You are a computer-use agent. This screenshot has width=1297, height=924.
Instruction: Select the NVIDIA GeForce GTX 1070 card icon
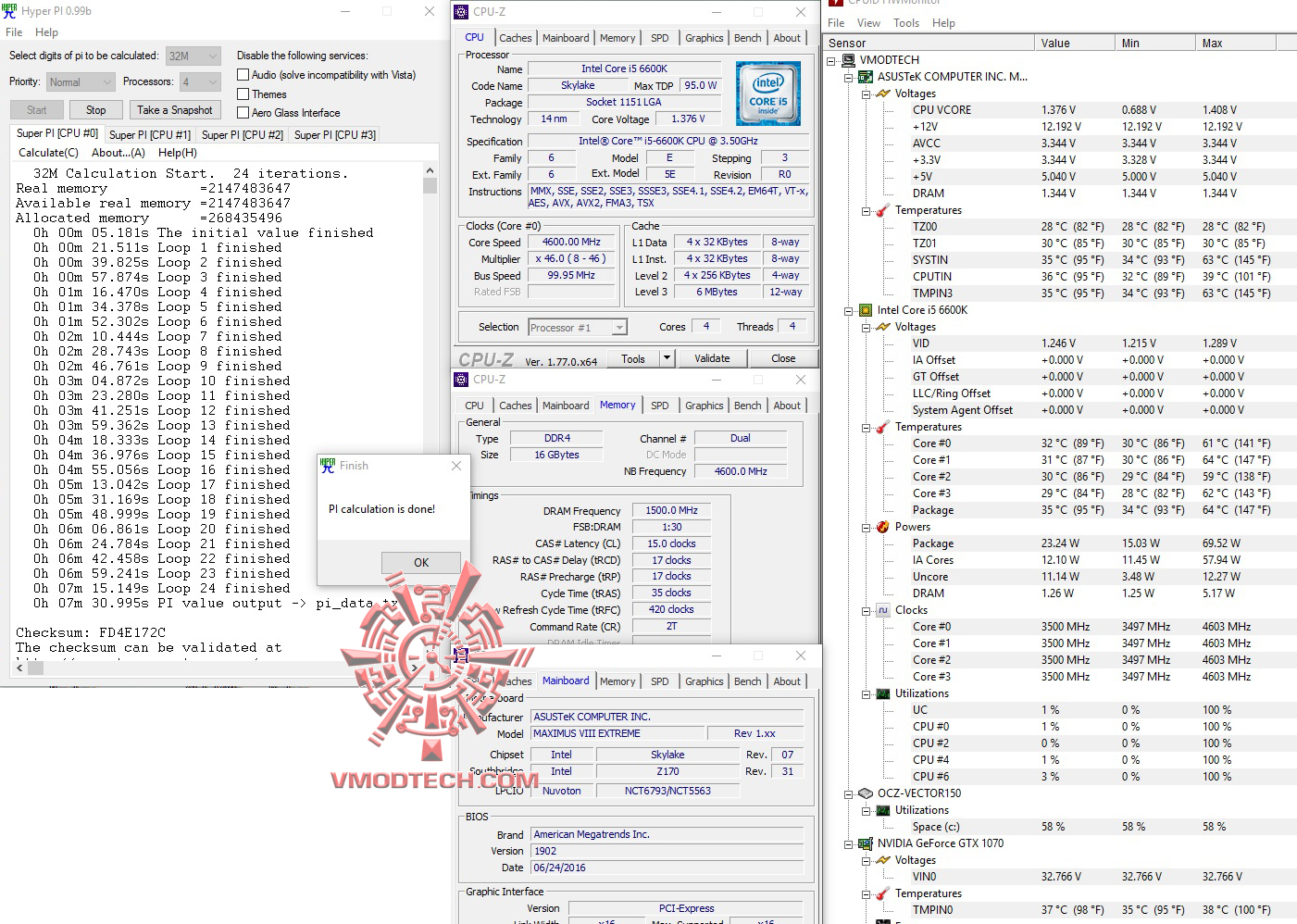[866, 843]
